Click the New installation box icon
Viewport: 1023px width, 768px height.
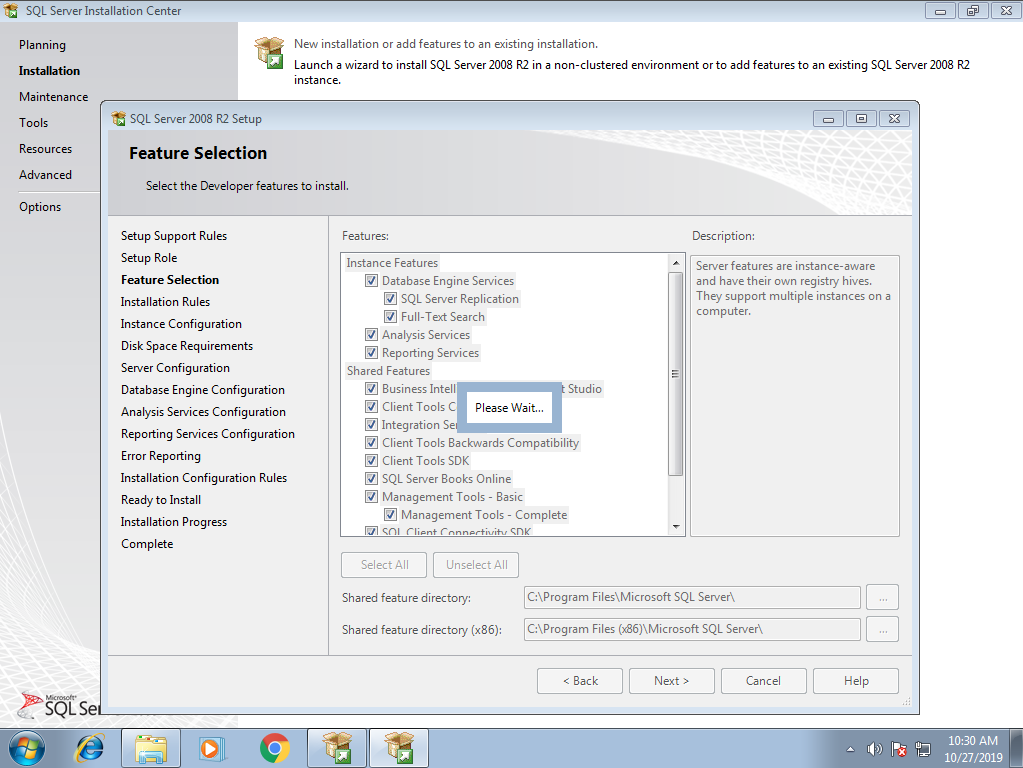[269, 53]
